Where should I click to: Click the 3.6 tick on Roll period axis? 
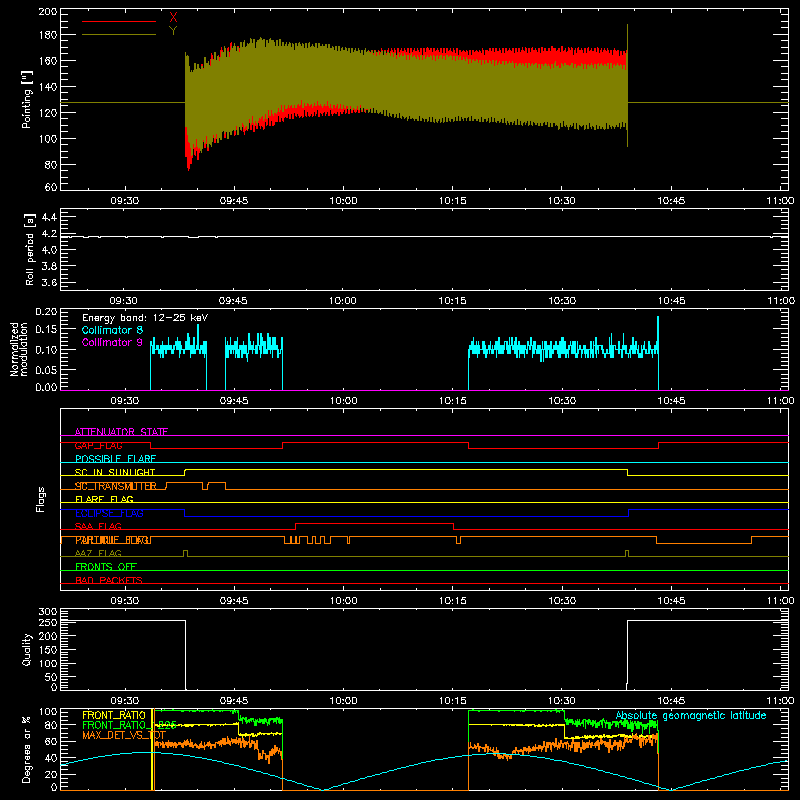(x=49, y=282)
